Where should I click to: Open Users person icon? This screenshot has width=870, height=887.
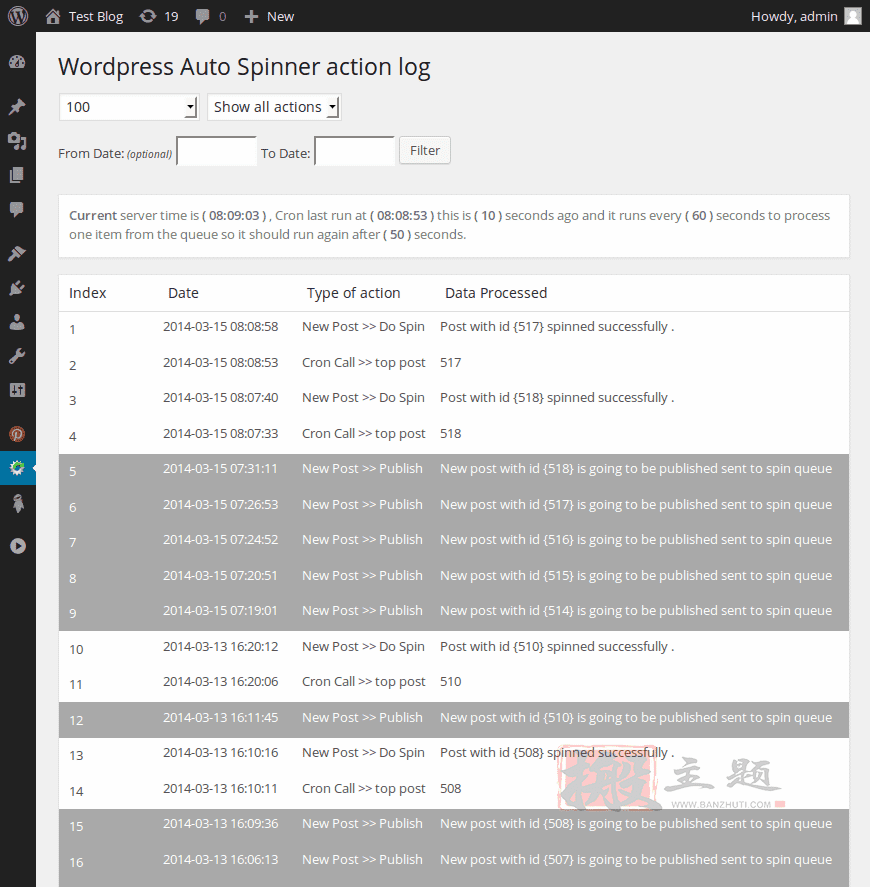(x=17, y=322)
